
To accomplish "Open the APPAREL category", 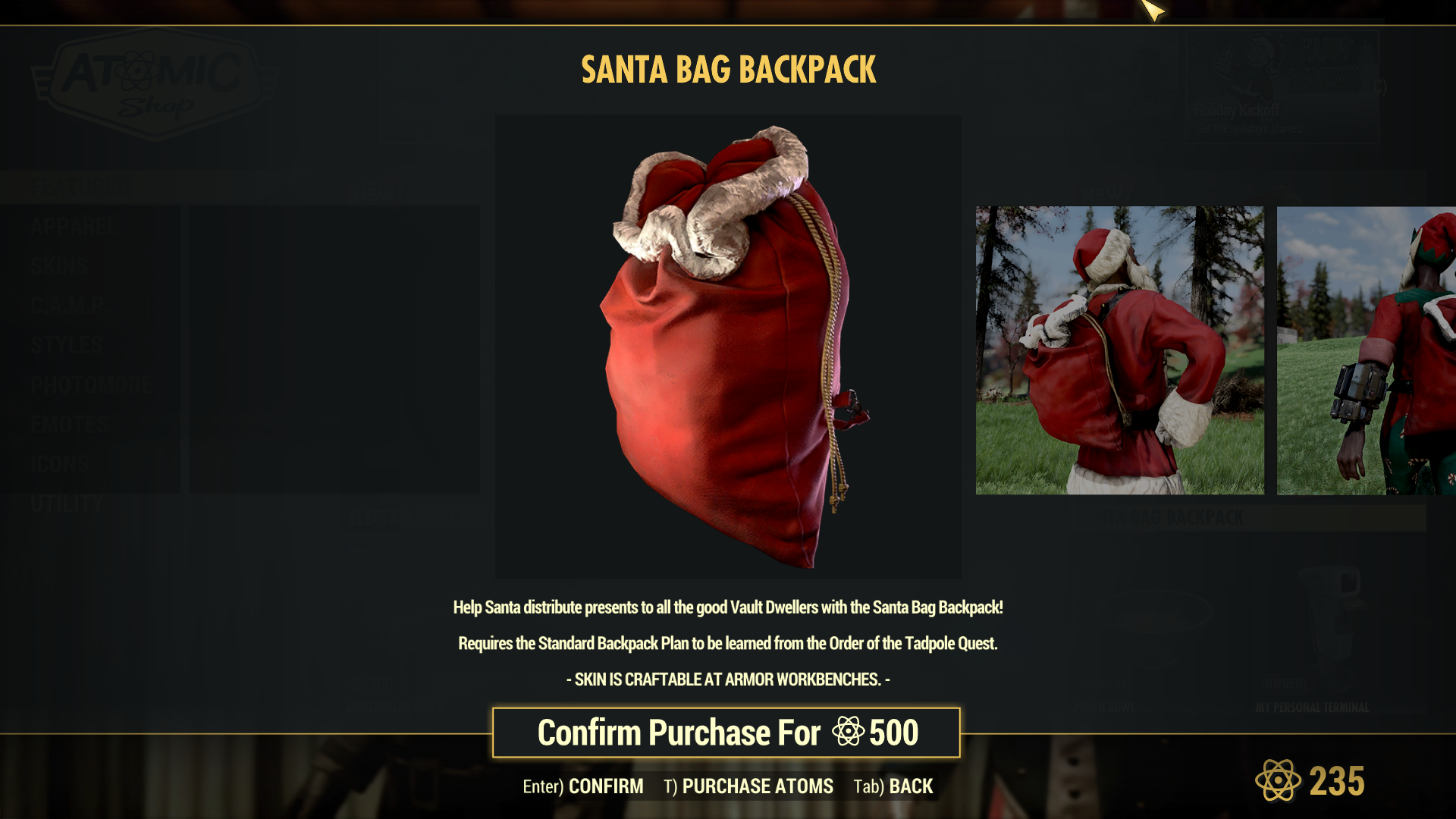I will coord(74,226).
